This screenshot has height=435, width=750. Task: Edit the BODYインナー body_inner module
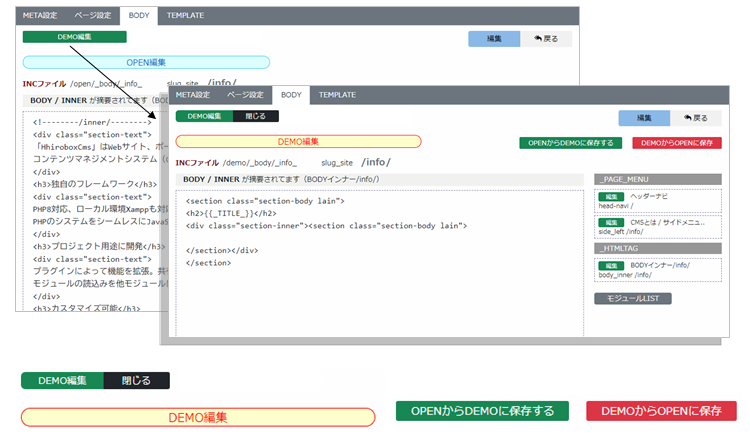[x=612, y=265]
